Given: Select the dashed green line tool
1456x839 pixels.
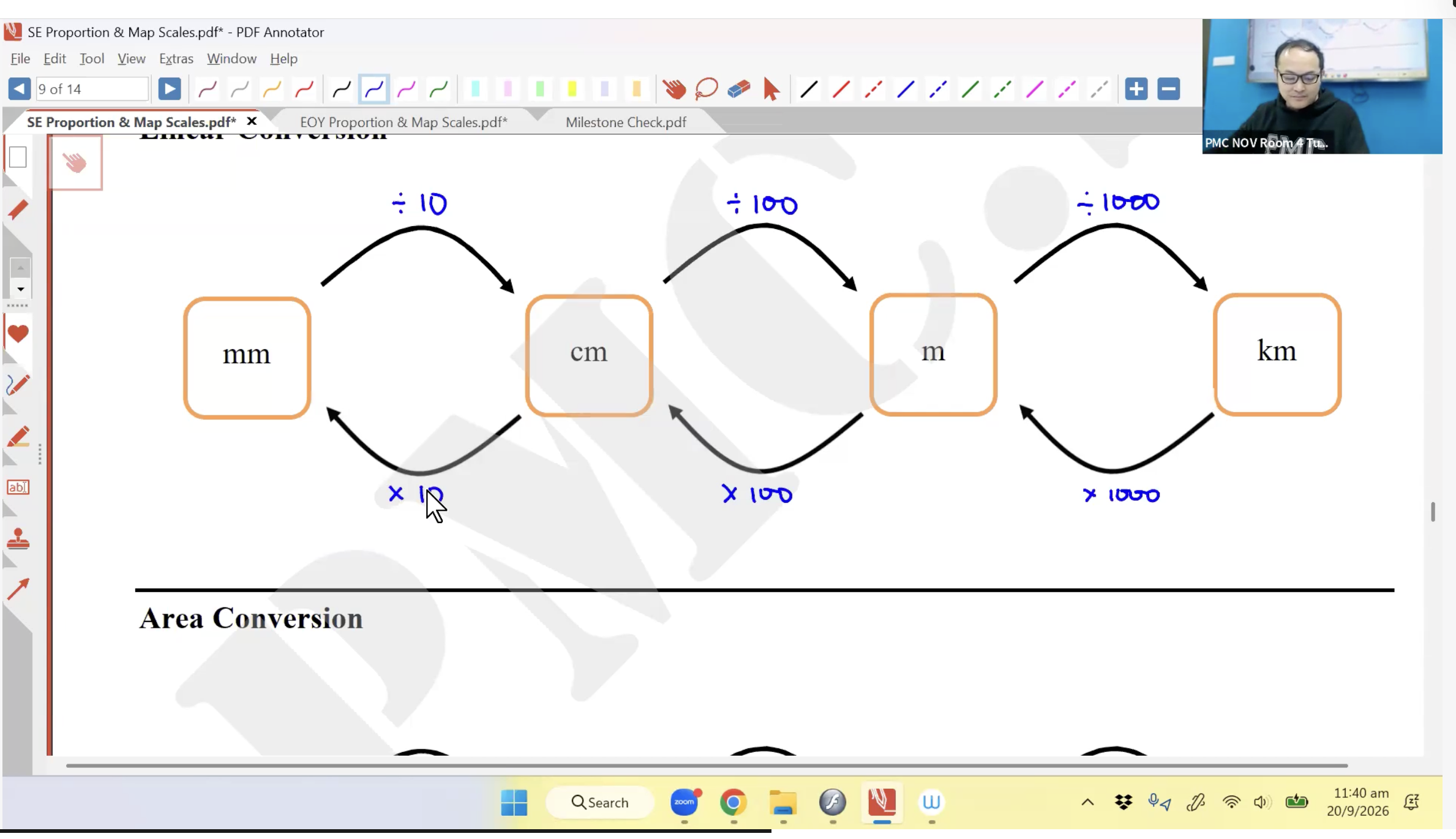Looking at the screenshot, I should coord(1002,89).
